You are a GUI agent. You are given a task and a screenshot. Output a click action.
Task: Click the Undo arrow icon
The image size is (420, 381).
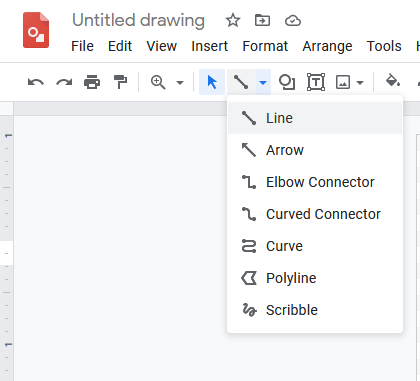[x=36, y=82]
